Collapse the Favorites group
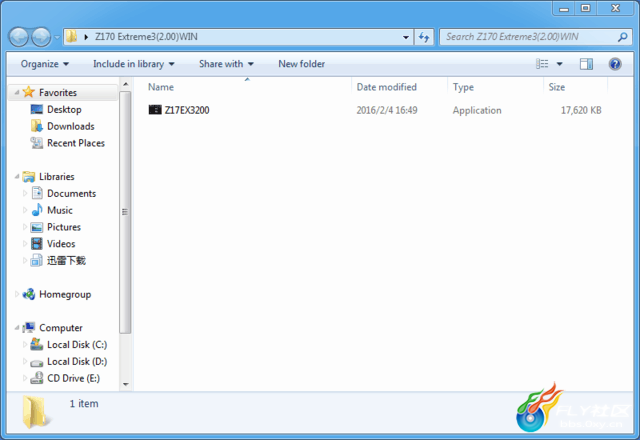The width and height of the screenshot is (640, 440). [17, 93]
